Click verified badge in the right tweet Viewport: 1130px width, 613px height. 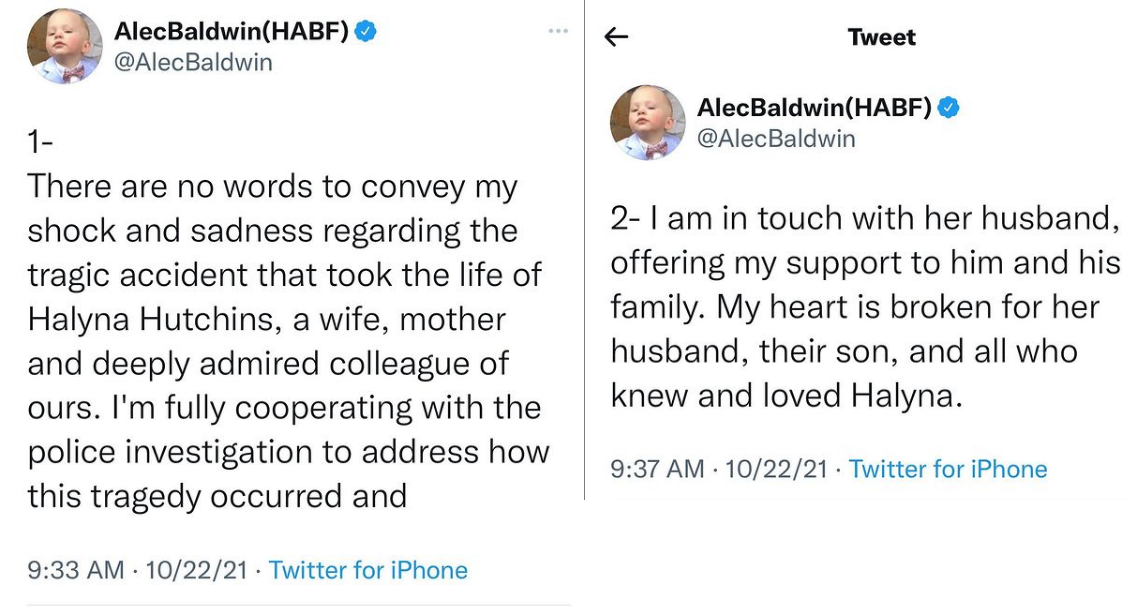pyautogui.click(x=948, y=107)
